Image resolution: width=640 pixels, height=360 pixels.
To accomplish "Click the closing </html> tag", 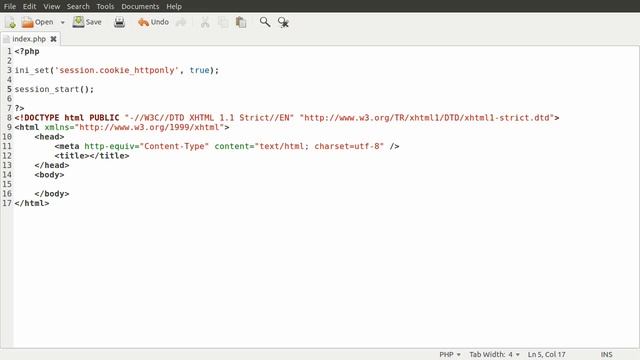I will 32,203.
